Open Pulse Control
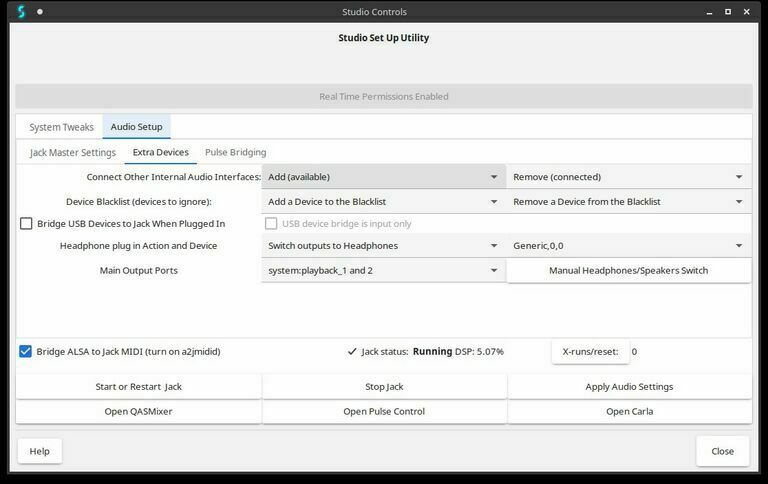The image size is (768, 484). pos(384,411)
